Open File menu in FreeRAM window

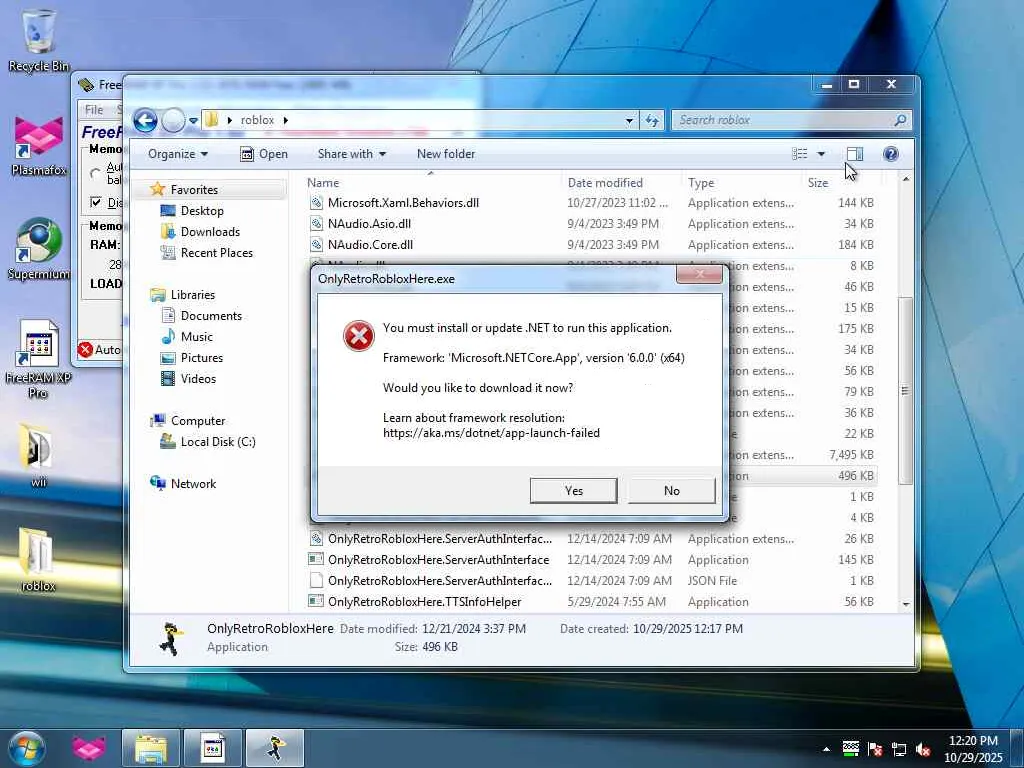[x=94, y=110]
